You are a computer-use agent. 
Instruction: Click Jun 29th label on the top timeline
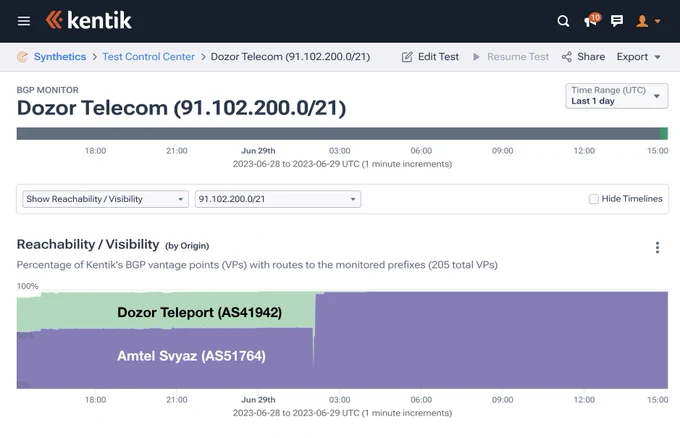(x=258, y=150)
